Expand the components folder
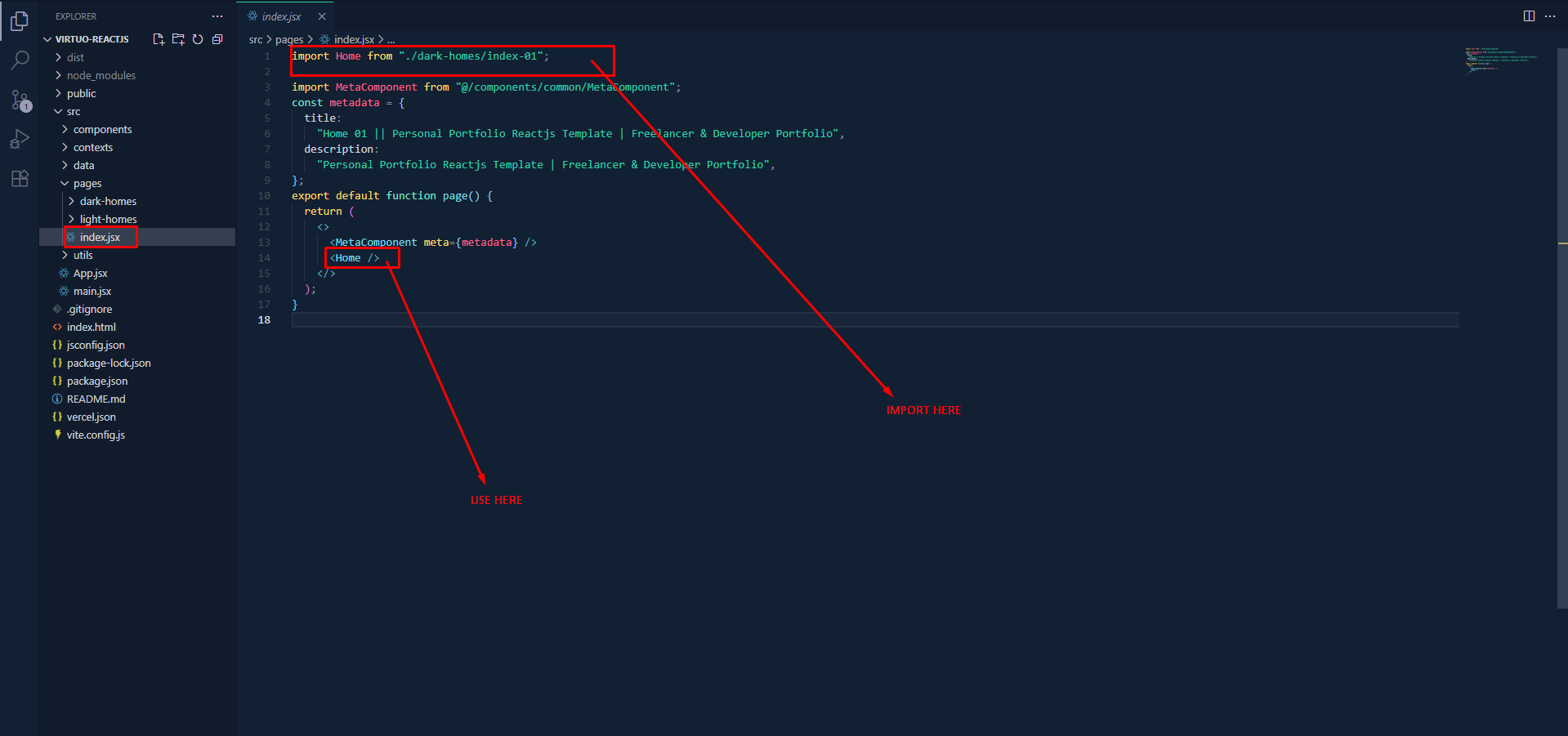The width and height of the screenshot is (1568, 736). coord(137,129)
